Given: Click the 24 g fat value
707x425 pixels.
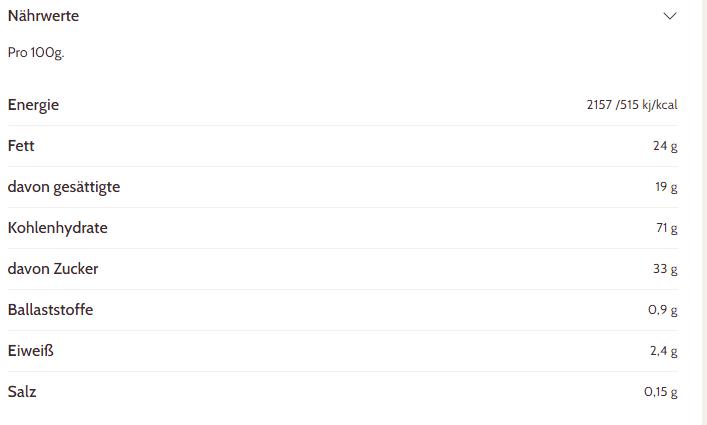Looking at the screenshot, I should click(665, 146).
